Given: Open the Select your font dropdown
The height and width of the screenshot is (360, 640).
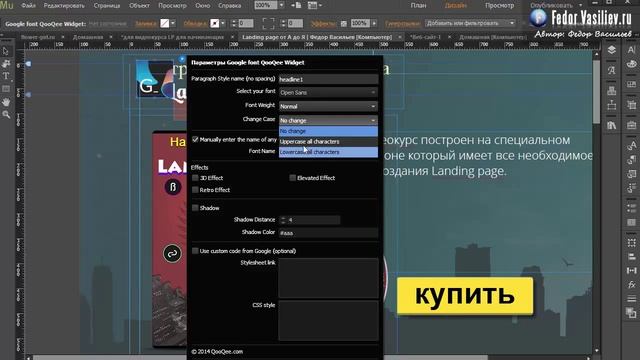Looking at the screenshot, I should (328, 92).
